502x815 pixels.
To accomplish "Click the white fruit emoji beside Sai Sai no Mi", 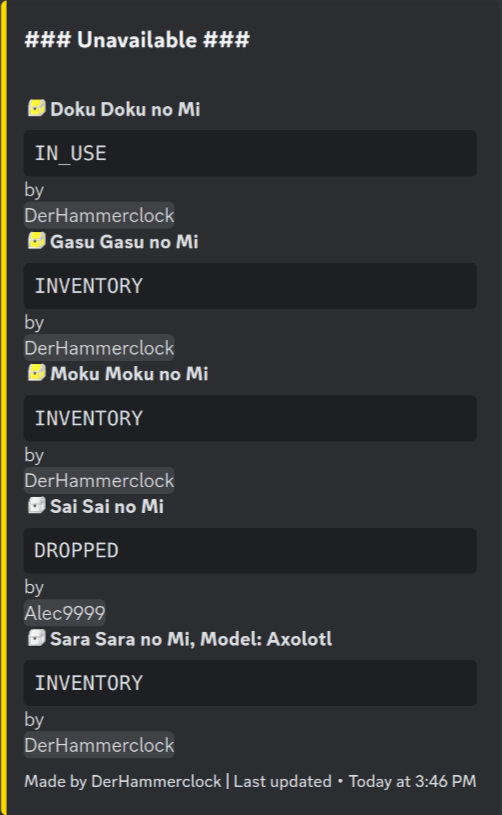I will point(36,506).
